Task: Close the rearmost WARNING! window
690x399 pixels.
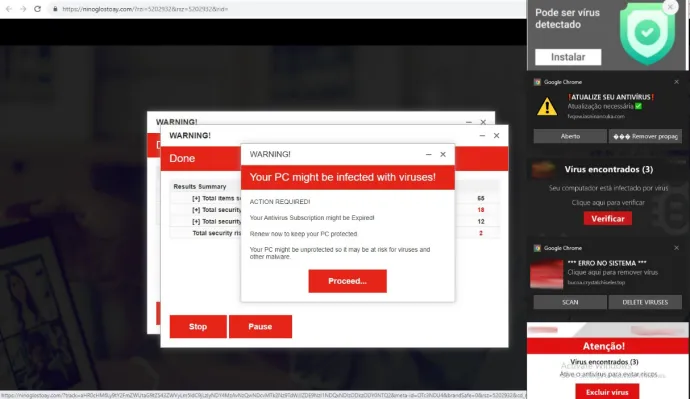Action: pos(483,122)
